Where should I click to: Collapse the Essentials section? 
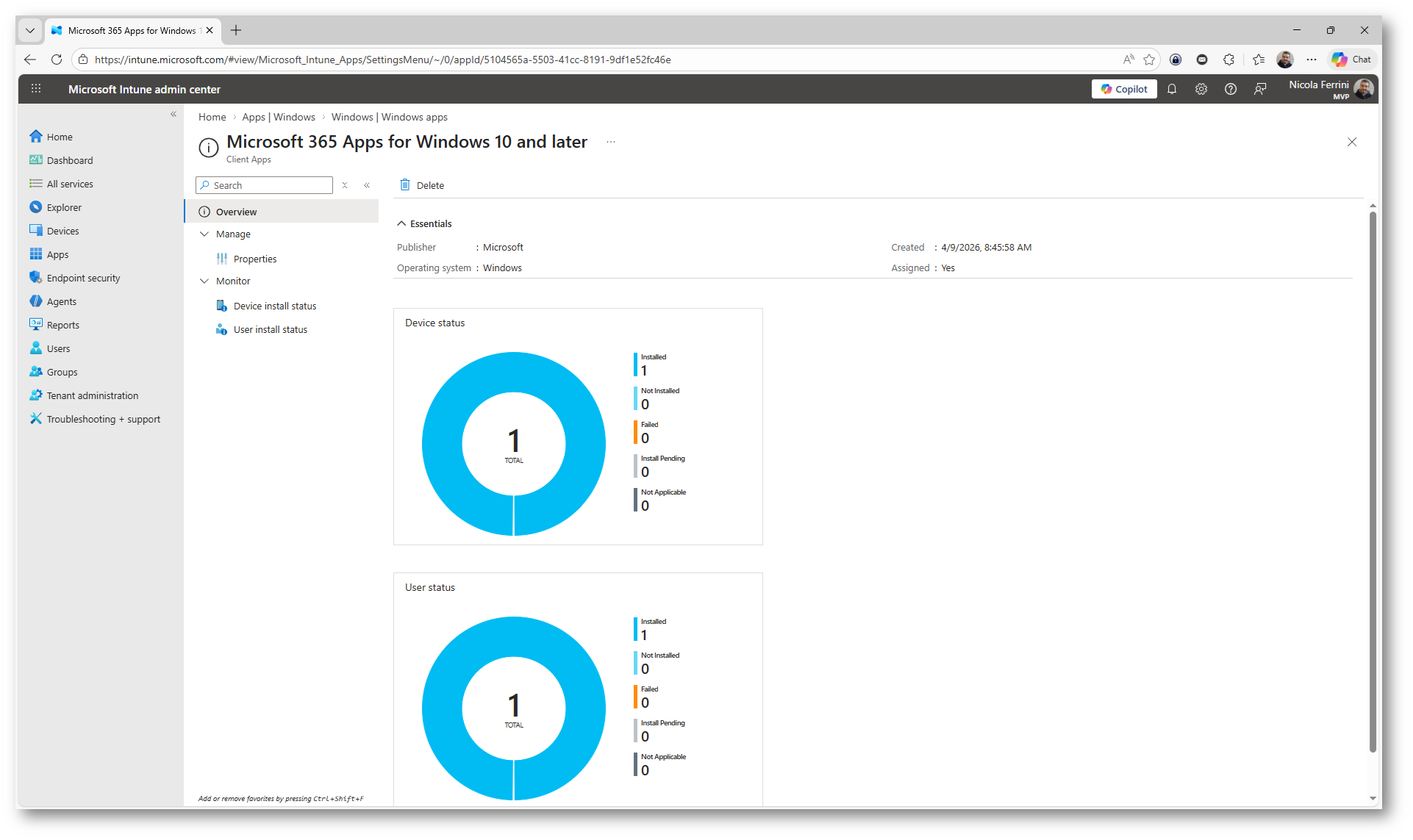(401, 223)
